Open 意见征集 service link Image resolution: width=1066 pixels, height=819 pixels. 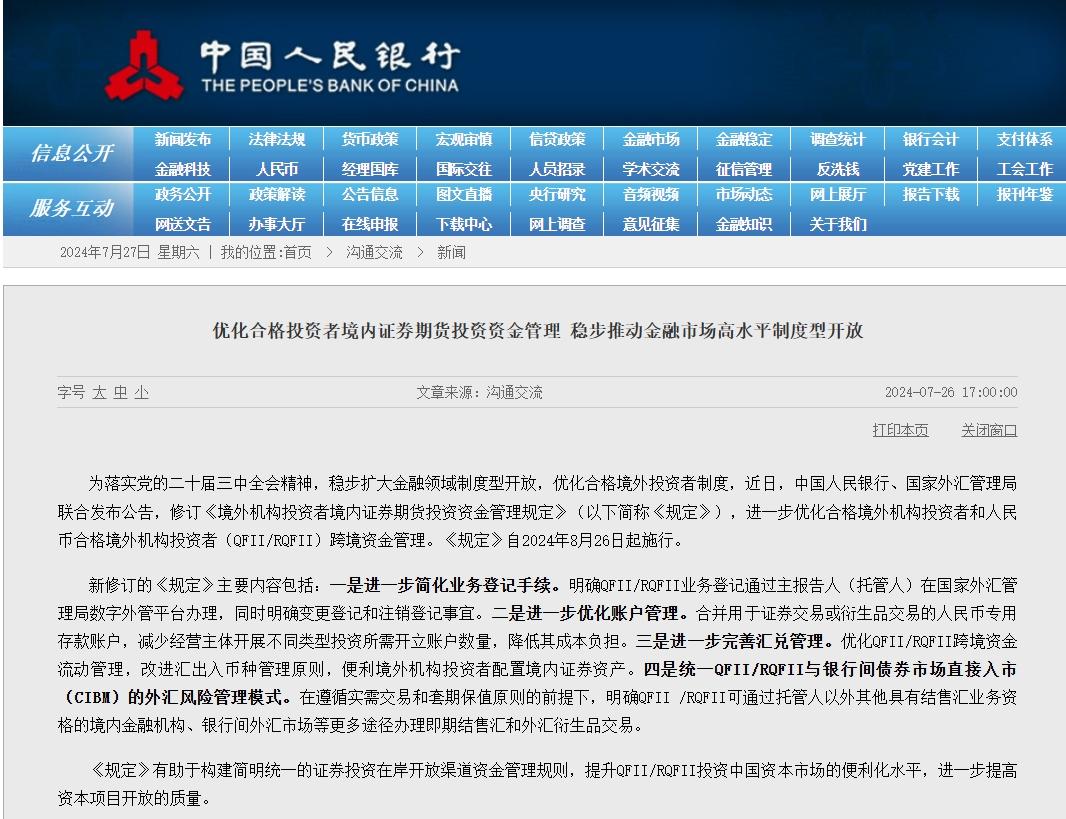point(651,224)
